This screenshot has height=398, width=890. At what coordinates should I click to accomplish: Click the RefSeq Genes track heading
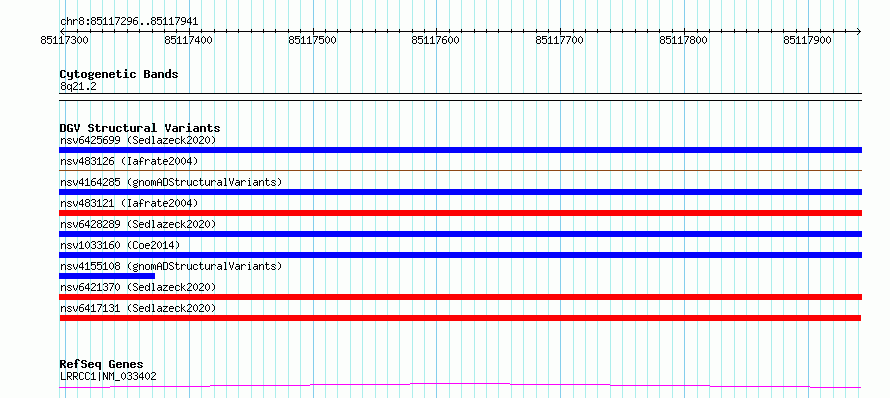[x=101, y=365]
